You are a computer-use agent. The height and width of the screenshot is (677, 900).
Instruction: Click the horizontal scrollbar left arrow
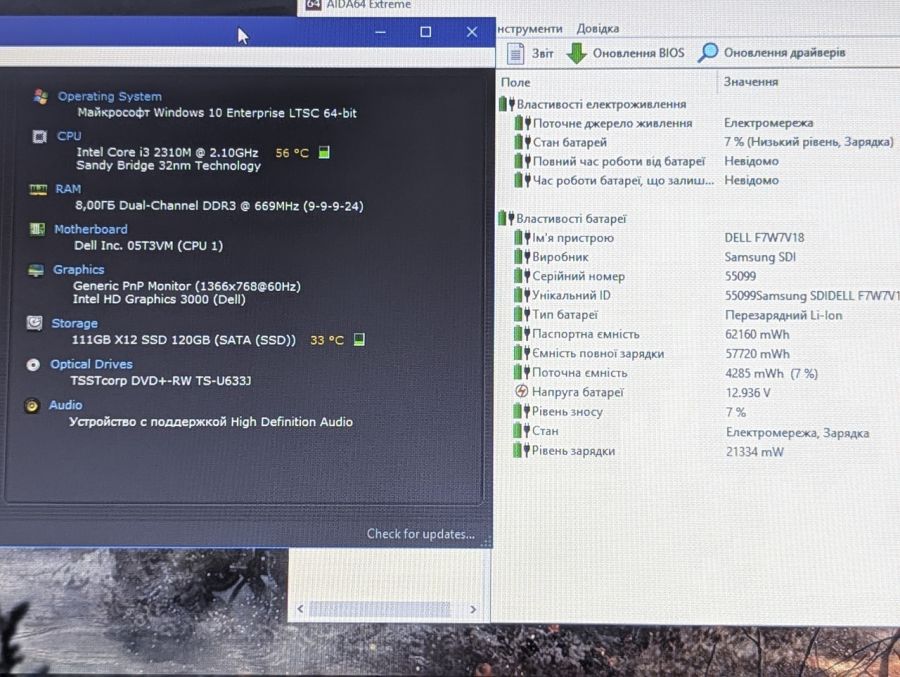pos(300,609)
